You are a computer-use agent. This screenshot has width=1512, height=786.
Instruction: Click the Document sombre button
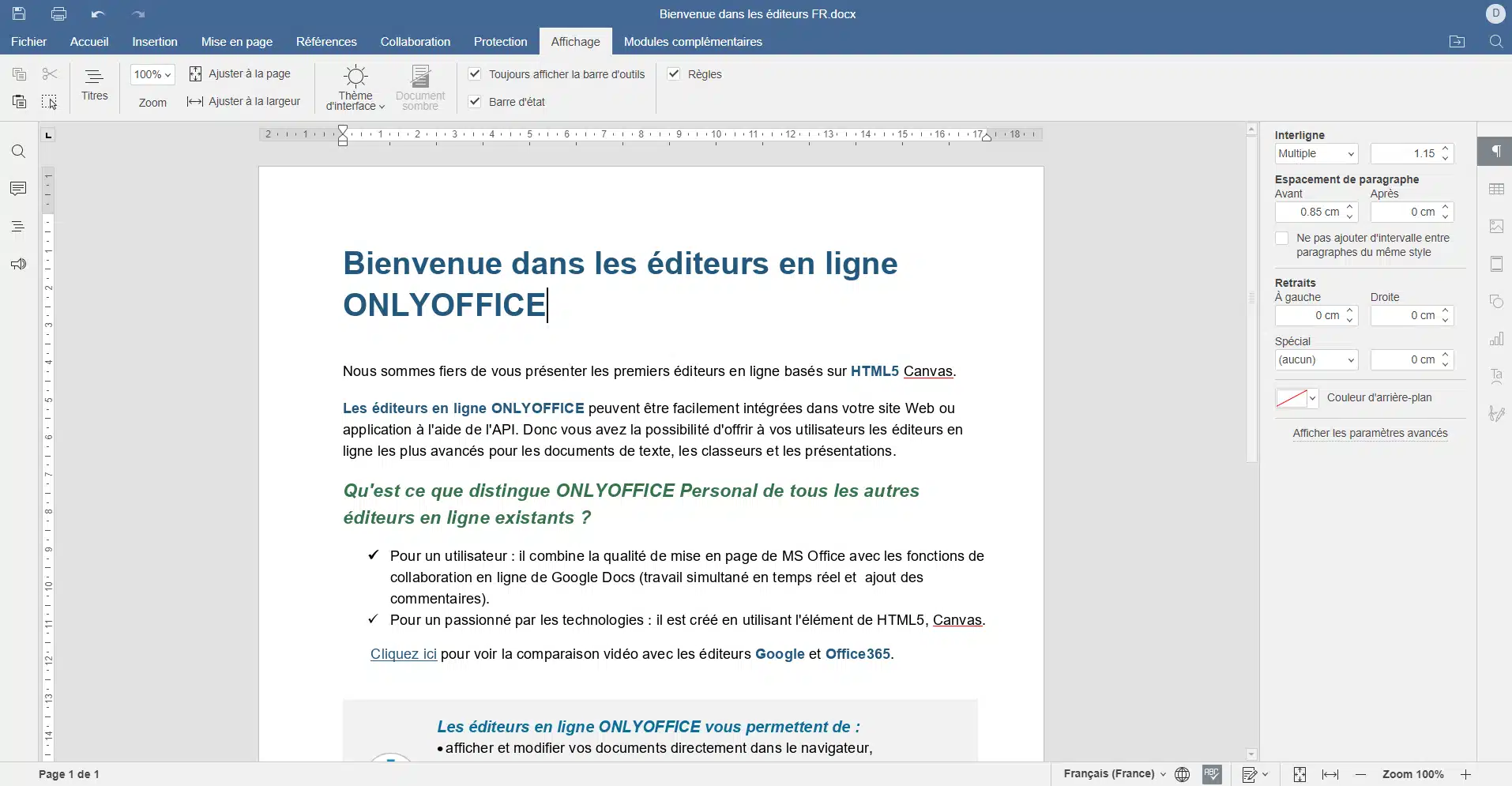(x=420, y=88)
